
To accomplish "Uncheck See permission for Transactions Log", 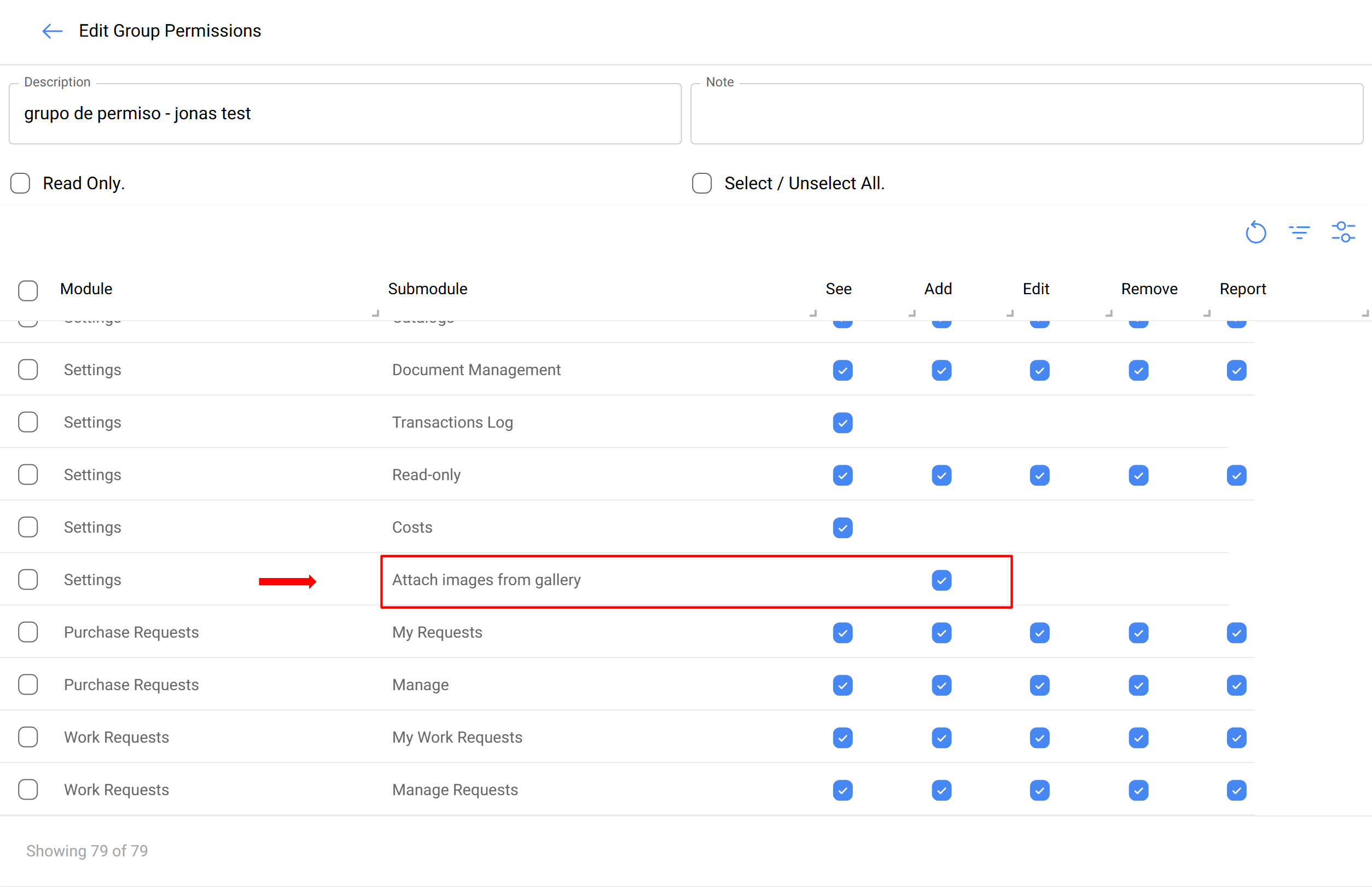I will coord(842,423).
